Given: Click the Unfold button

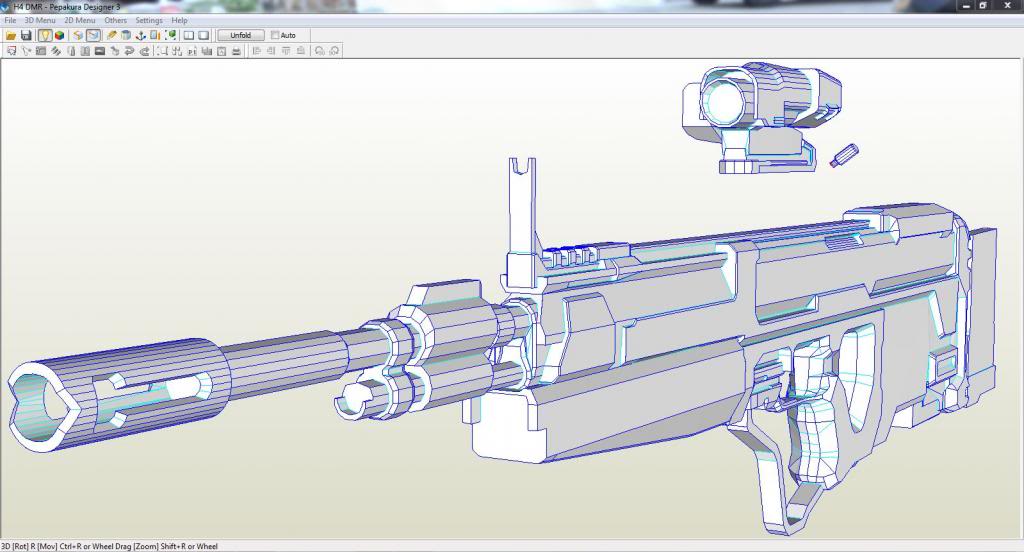Looking at the screenshot, I should point(240,35).
